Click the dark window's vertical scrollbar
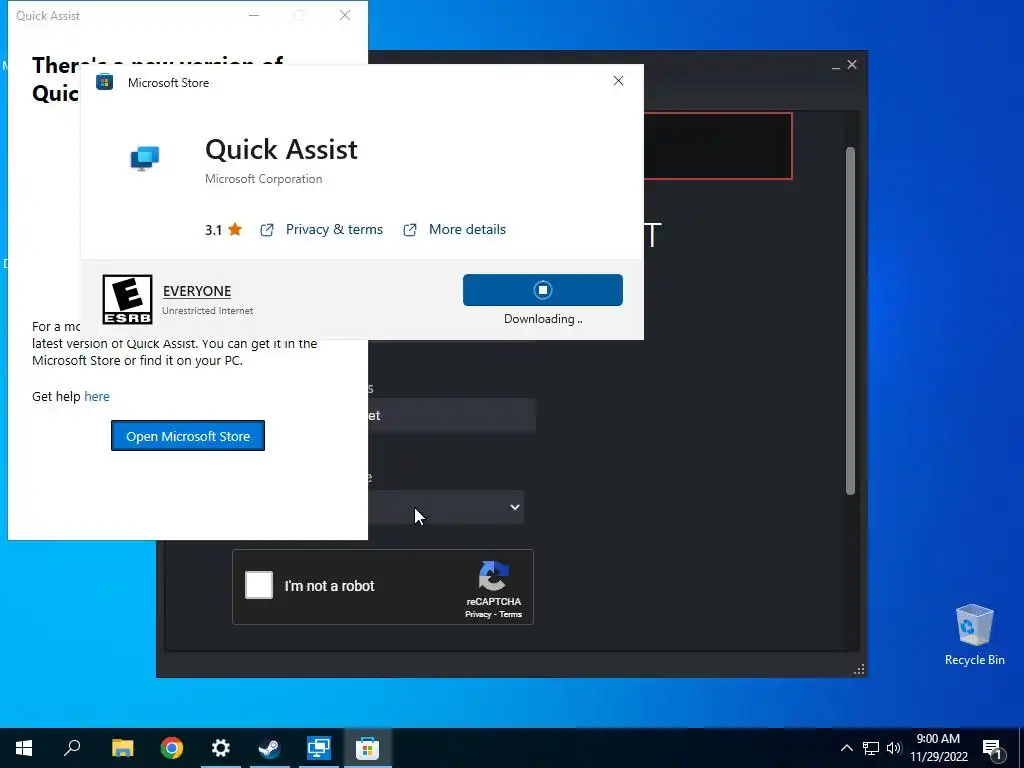Screen dimensions: 1024x768 850,320
